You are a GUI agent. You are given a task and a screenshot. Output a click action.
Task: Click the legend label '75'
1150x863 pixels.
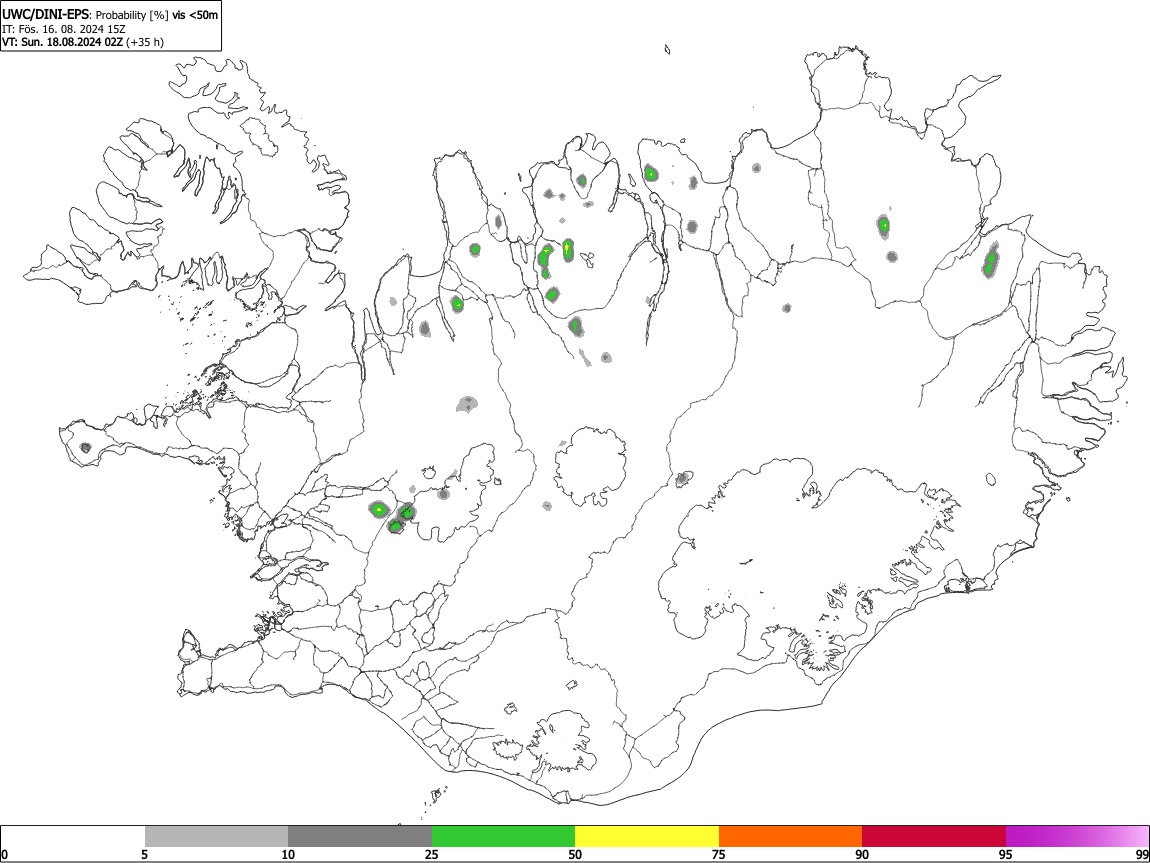tap(719, 854)
